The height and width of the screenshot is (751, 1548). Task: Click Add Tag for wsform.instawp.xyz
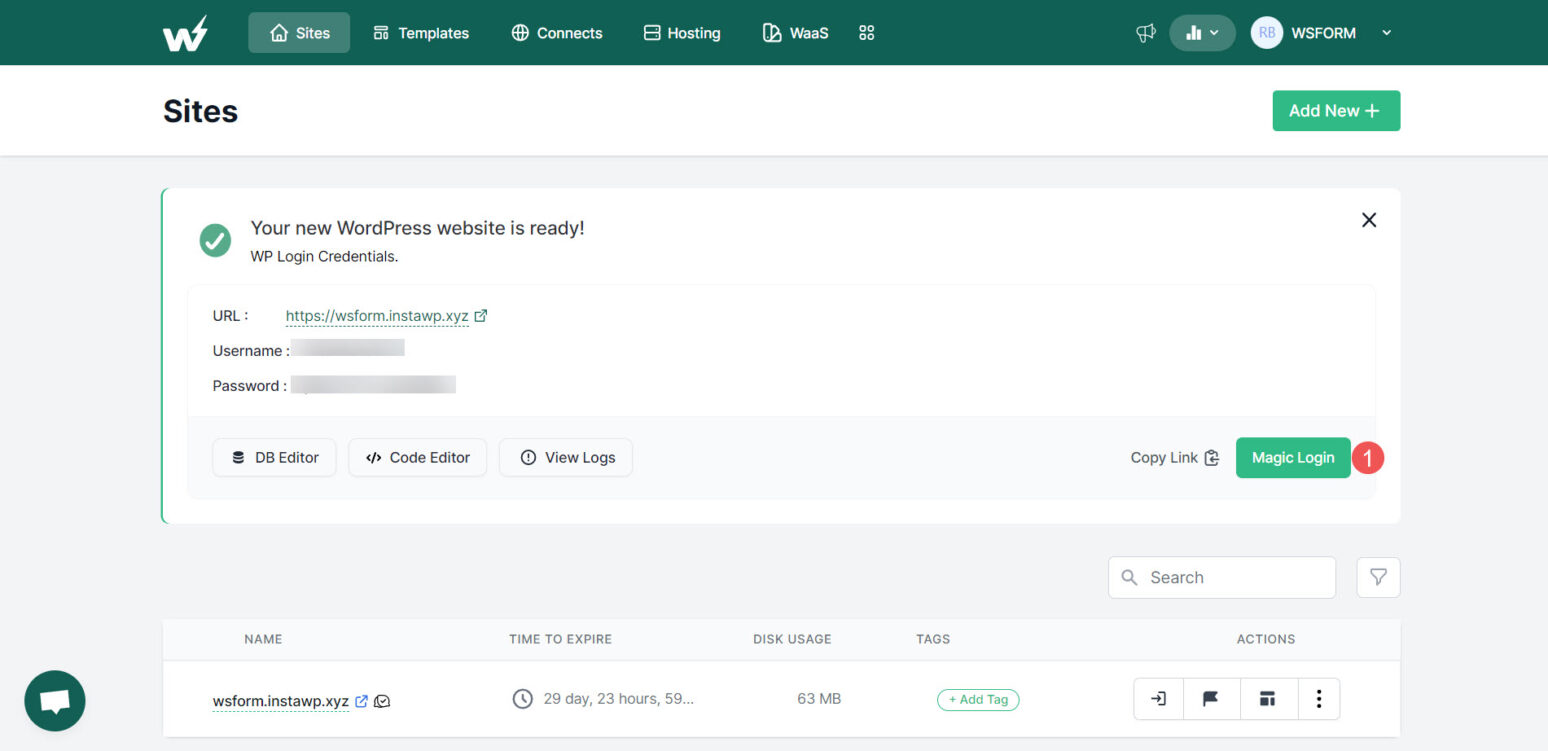[978, 699]
